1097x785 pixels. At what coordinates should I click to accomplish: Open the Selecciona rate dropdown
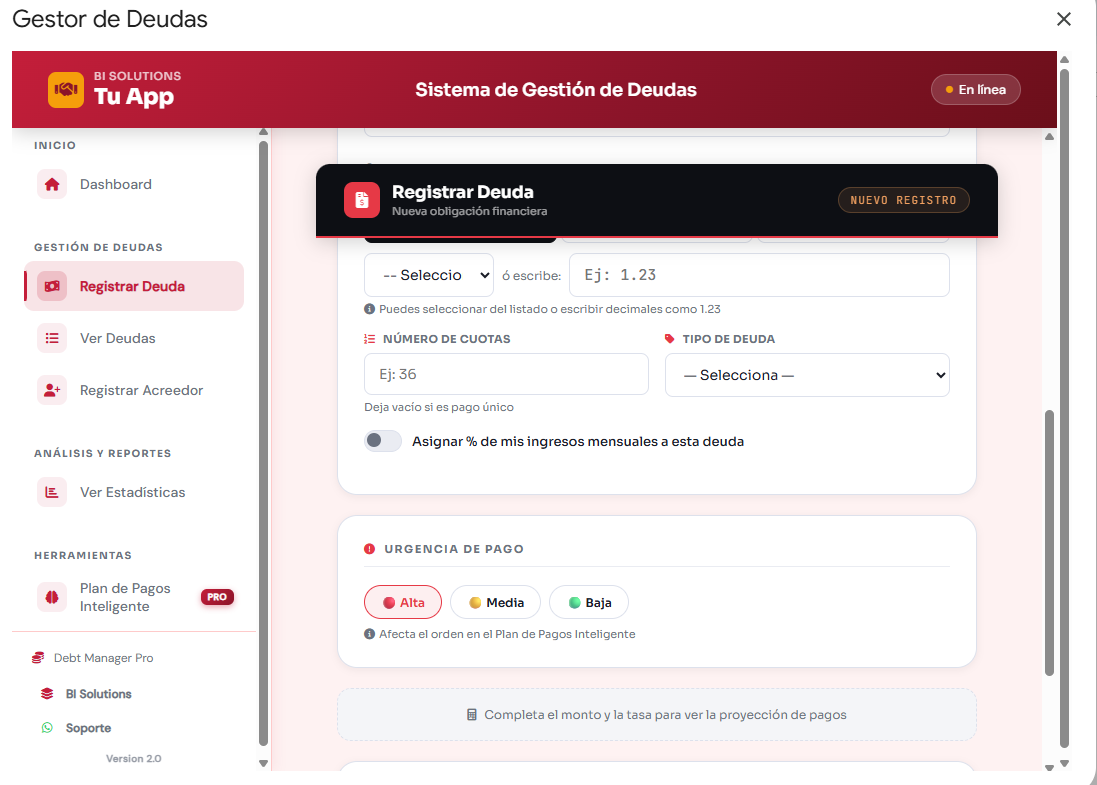pos(429,276)
